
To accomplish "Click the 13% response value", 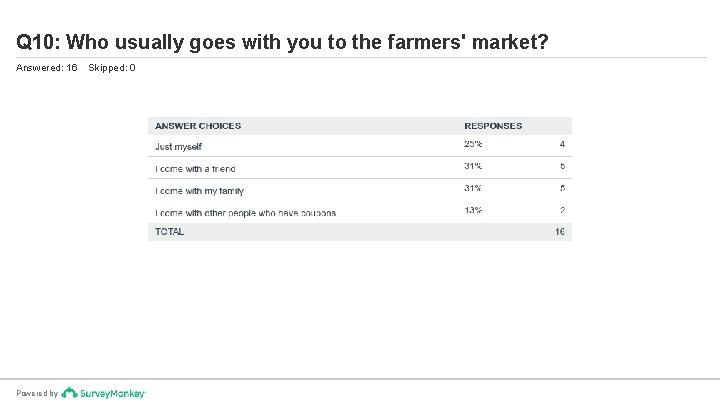I will tap(473, 211).
